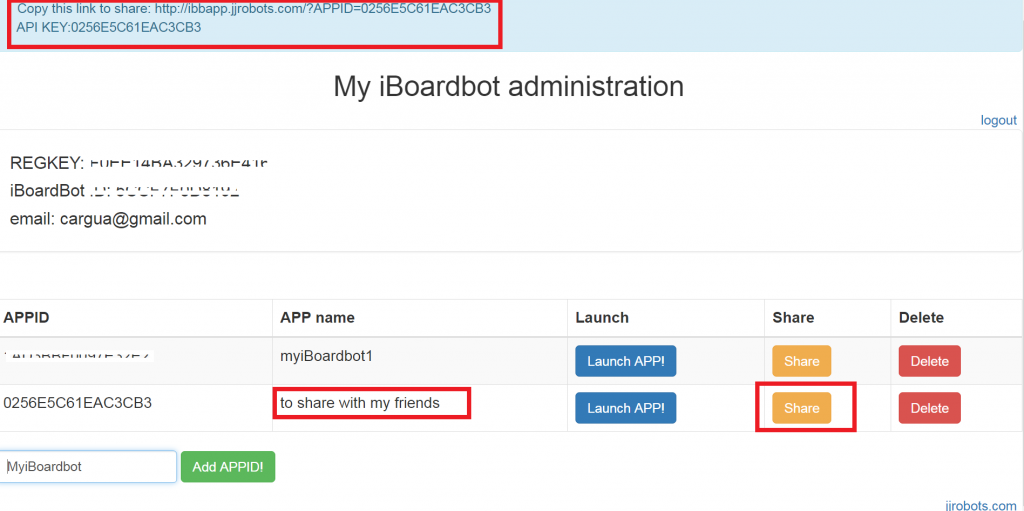Click the share link text in the banner
Screen dimensions: 1024x511
point(254,9)
